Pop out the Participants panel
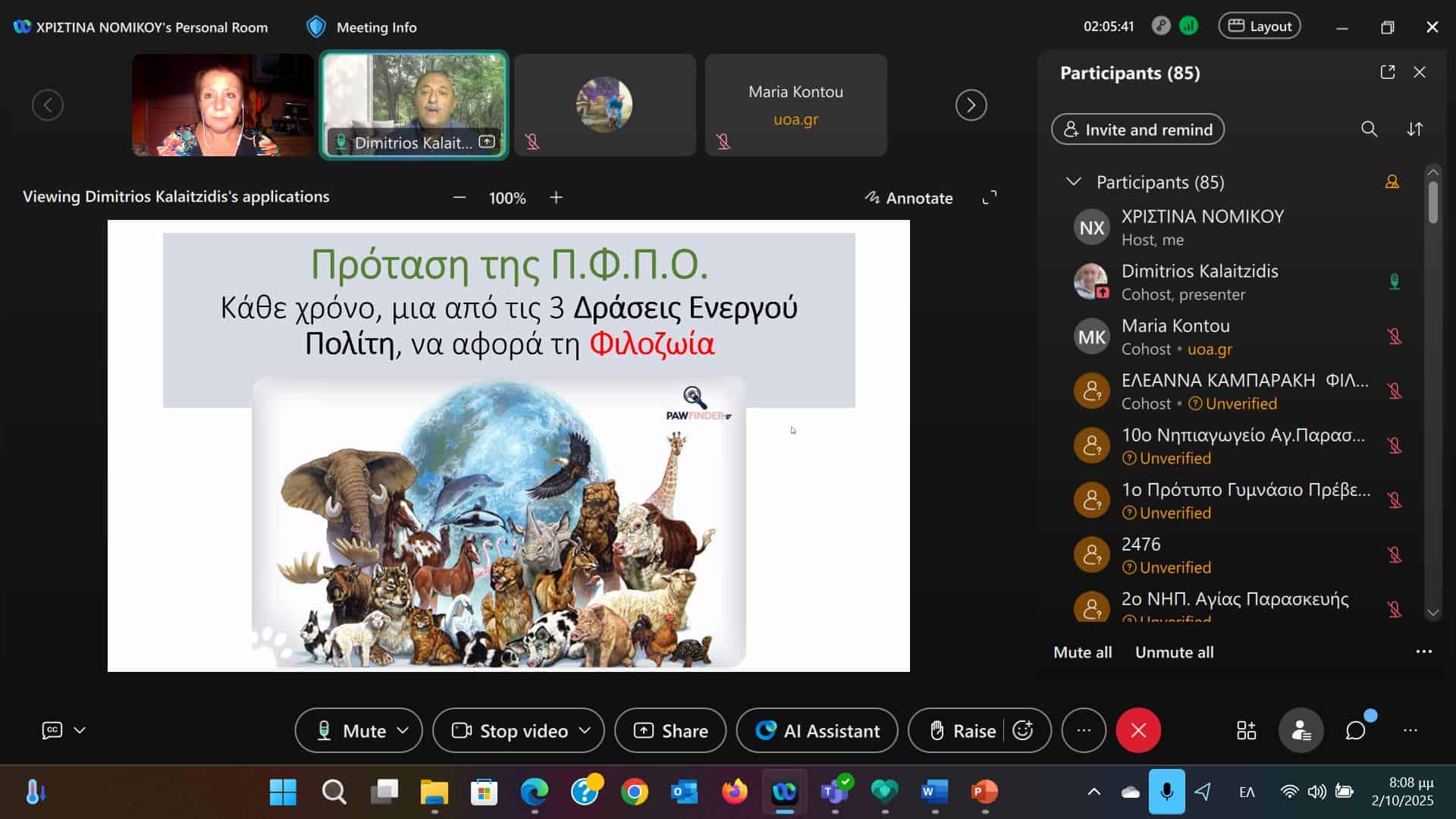 [1388, 72]
